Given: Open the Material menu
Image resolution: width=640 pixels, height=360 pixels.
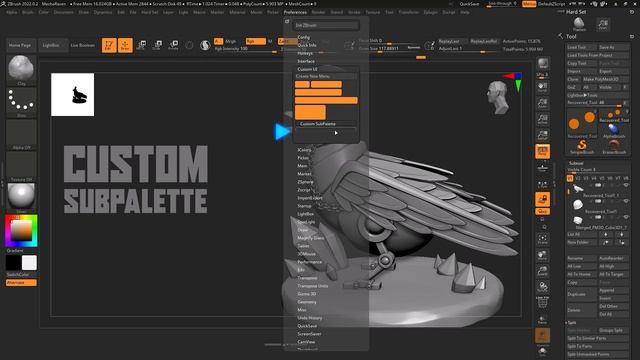Looking at the screenshot, I should [237, 12].
